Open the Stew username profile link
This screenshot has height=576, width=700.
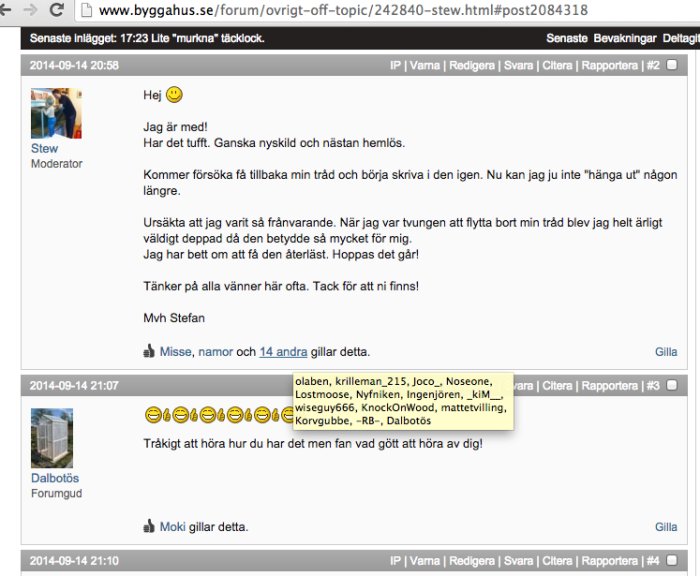click(x=44, y=148)
